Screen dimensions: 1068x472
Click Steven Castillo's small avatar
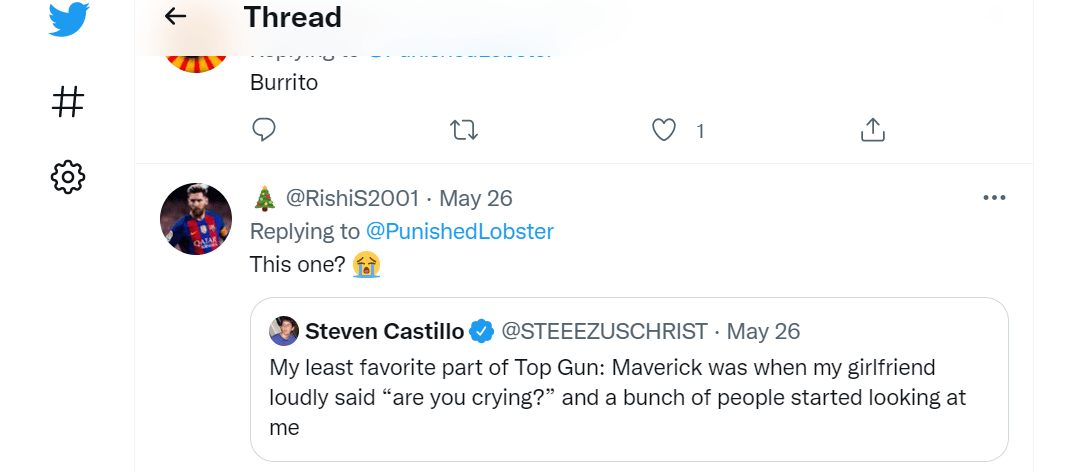284,331
